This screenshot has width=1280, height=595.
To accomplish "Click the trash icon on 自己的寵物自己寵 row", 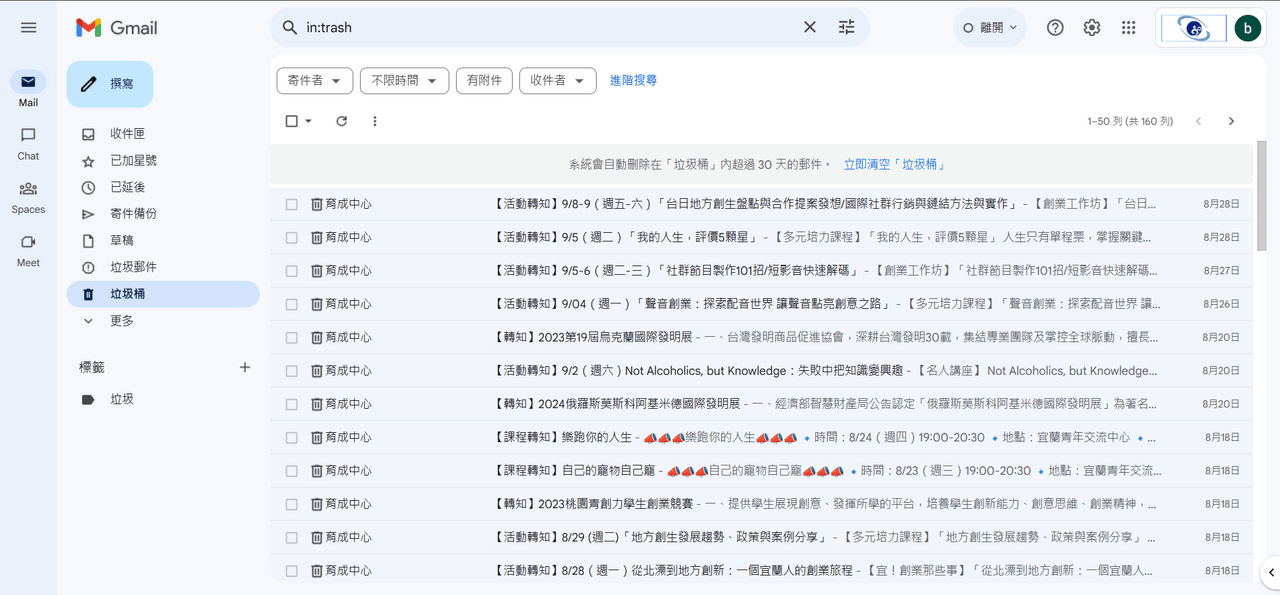I will [x=317, y=471].
